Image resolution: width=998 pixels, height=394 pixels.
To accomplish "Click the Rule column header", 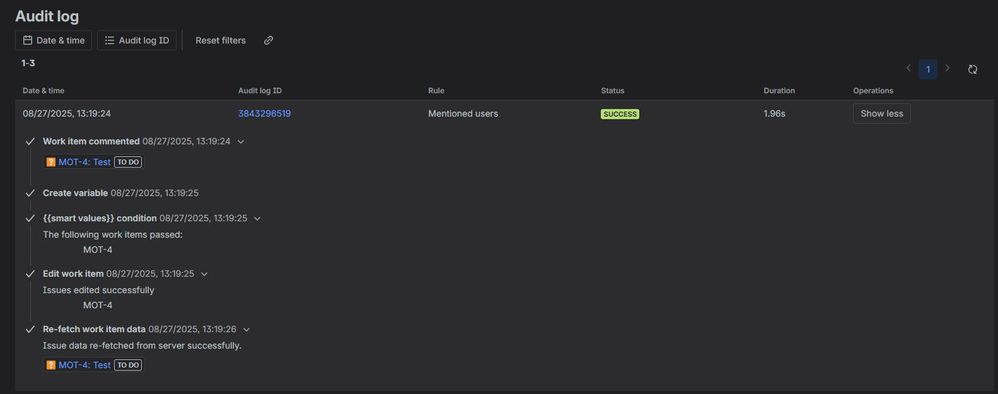I will (436, 90).
